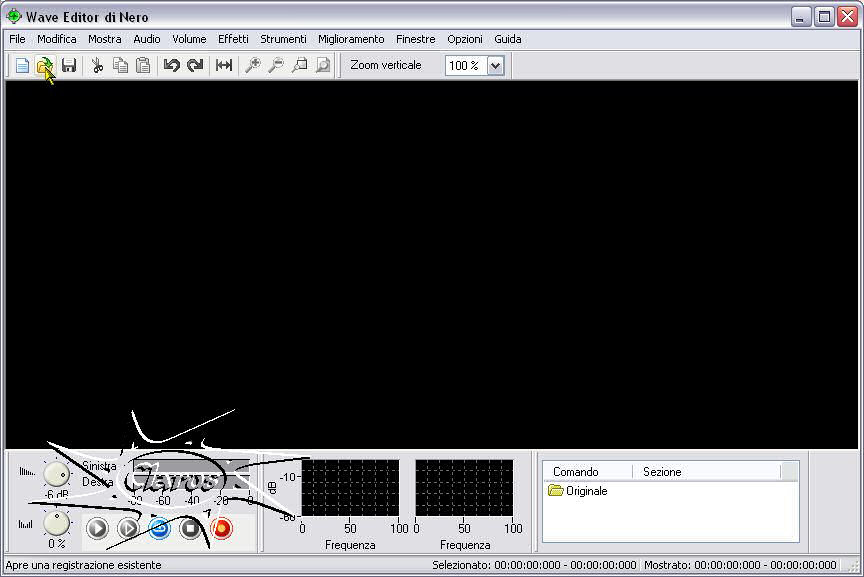Create a new file with the blank page icon

click(22, 66)
